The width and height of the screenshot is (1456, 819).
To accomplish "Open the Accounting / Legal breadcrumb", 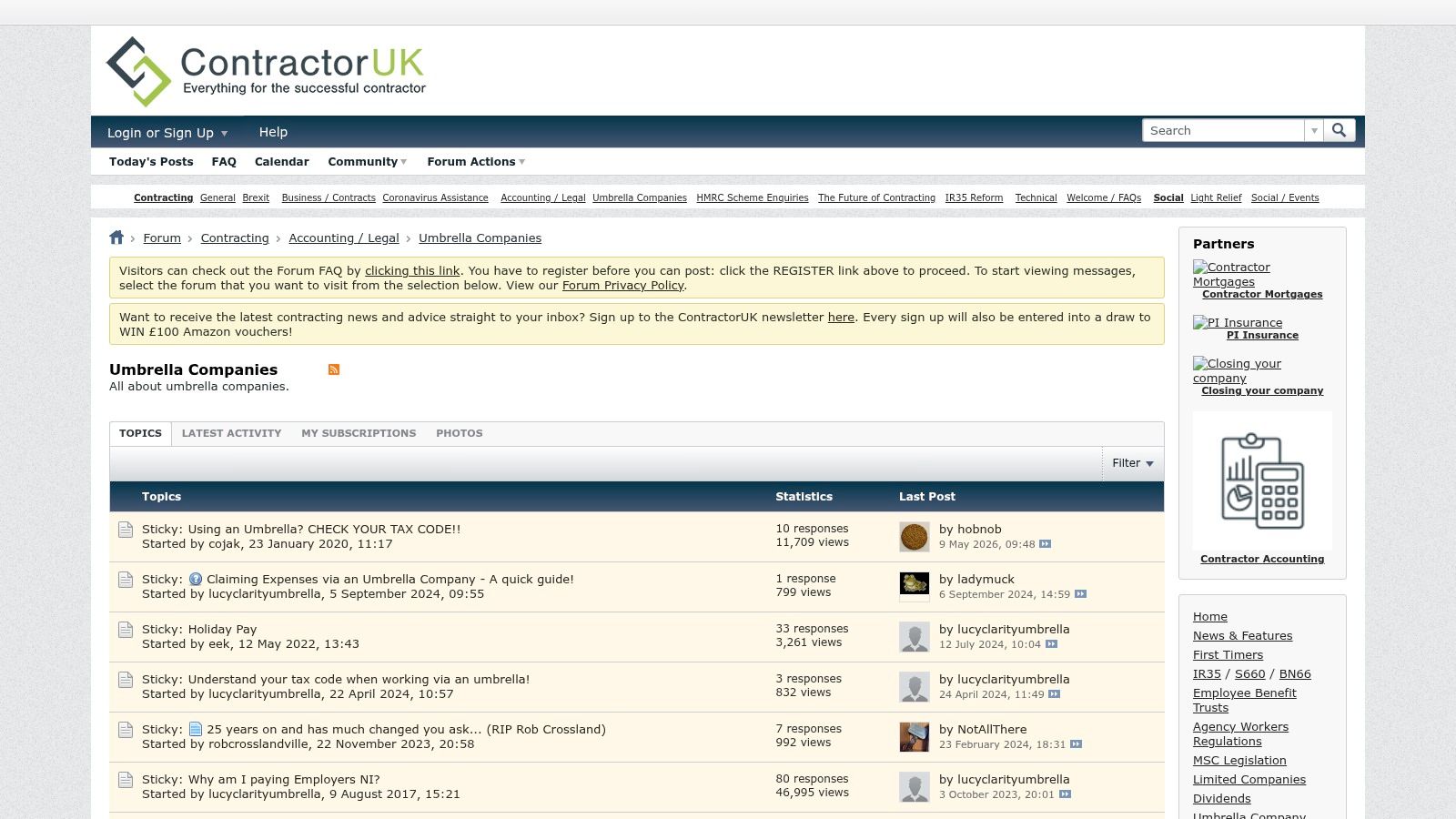I will coord(344,238).
